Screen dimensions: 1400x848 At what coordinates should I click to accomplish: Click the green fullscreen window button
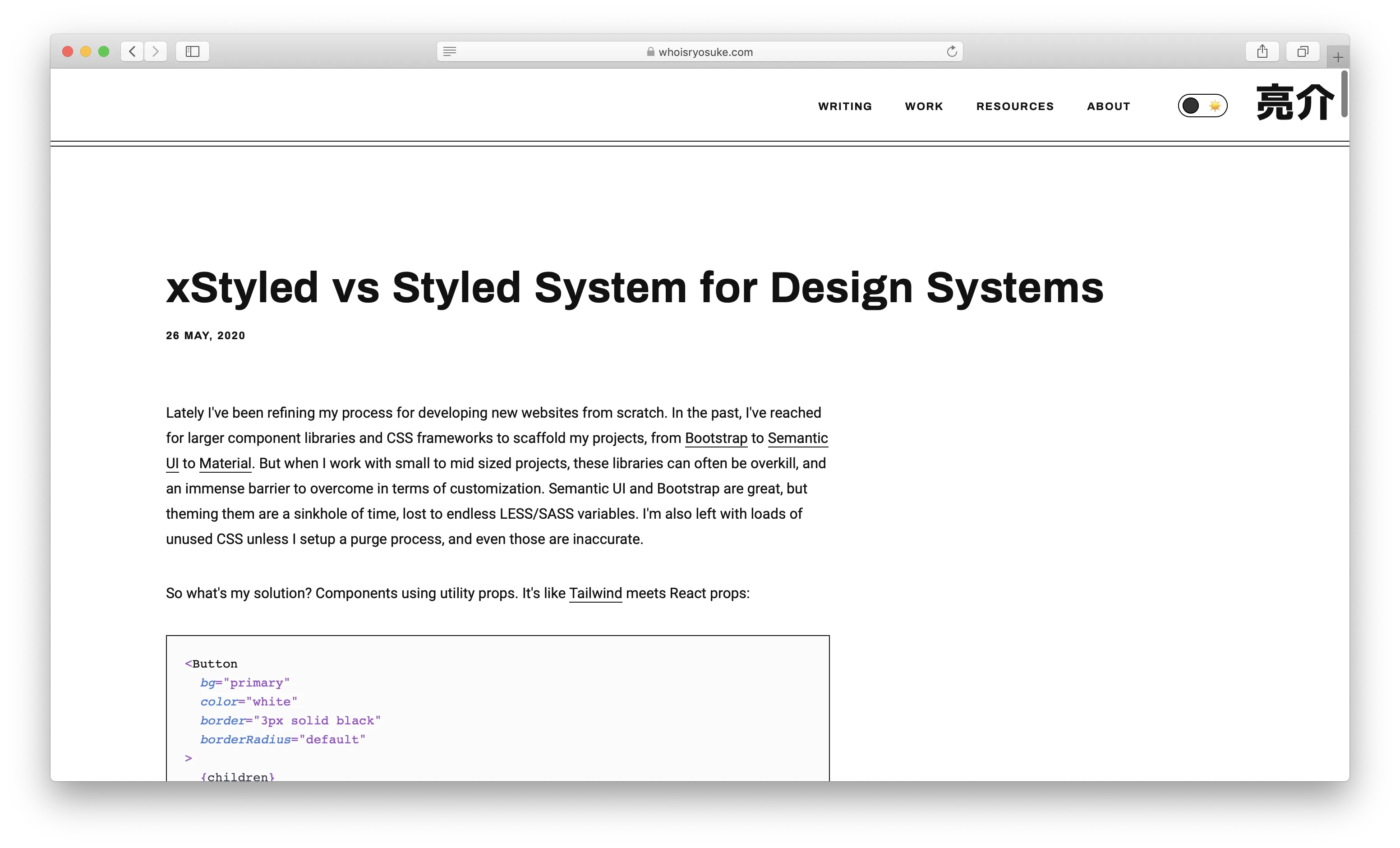click(104, 52)
